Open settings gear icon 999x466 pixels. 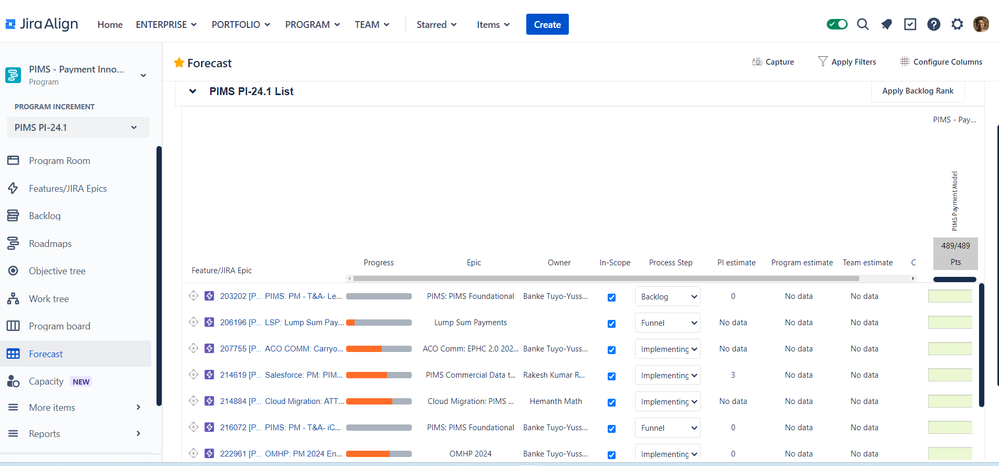pos(957,24)
